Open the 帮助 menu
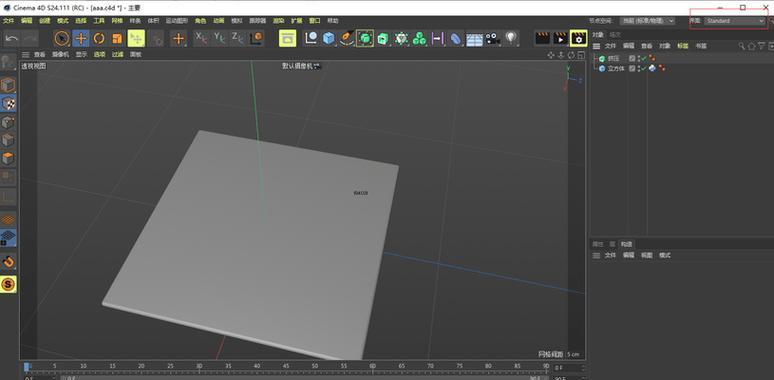The width and height of the screenshot is (774, 380). point(333,21)
